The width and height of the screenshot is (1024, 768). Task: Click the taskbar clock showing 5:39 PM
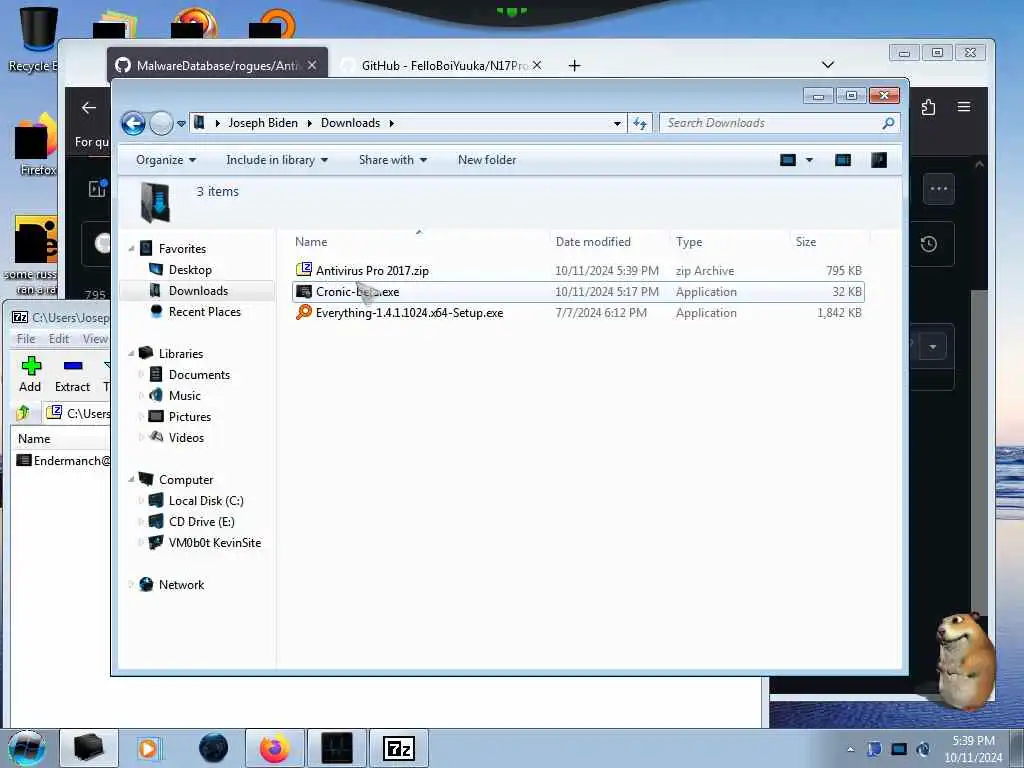[973, 749]
